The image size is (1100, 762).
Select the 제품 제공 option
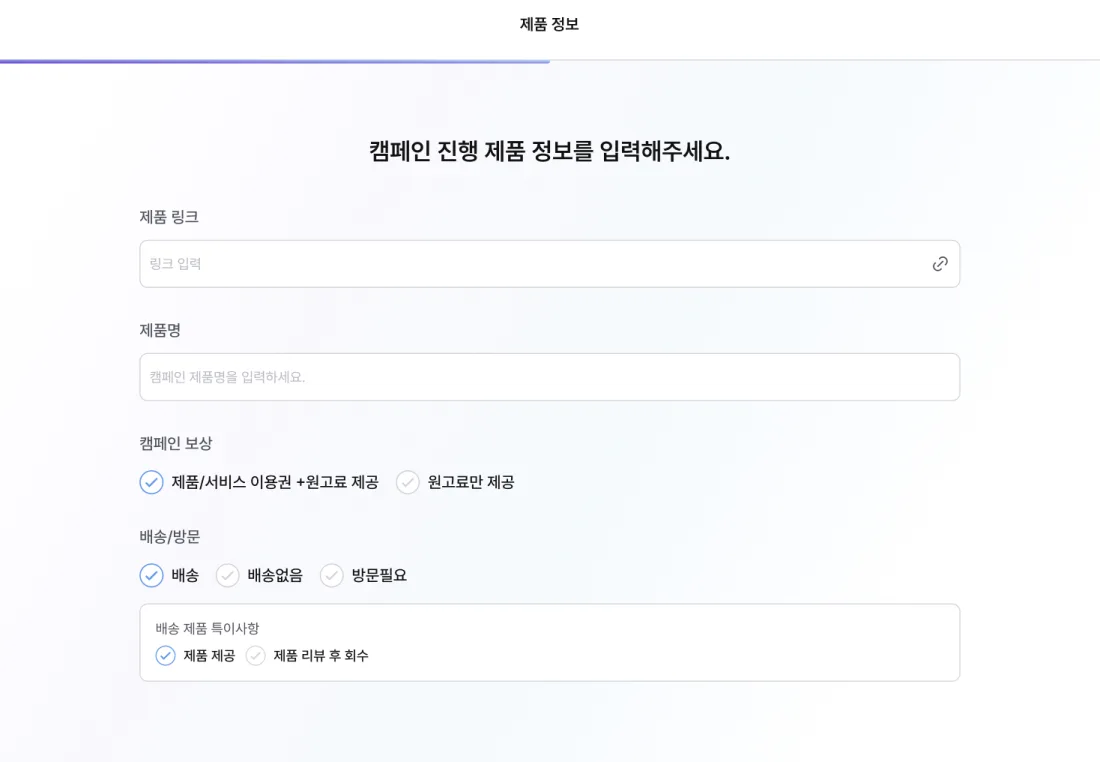(195, 655)
